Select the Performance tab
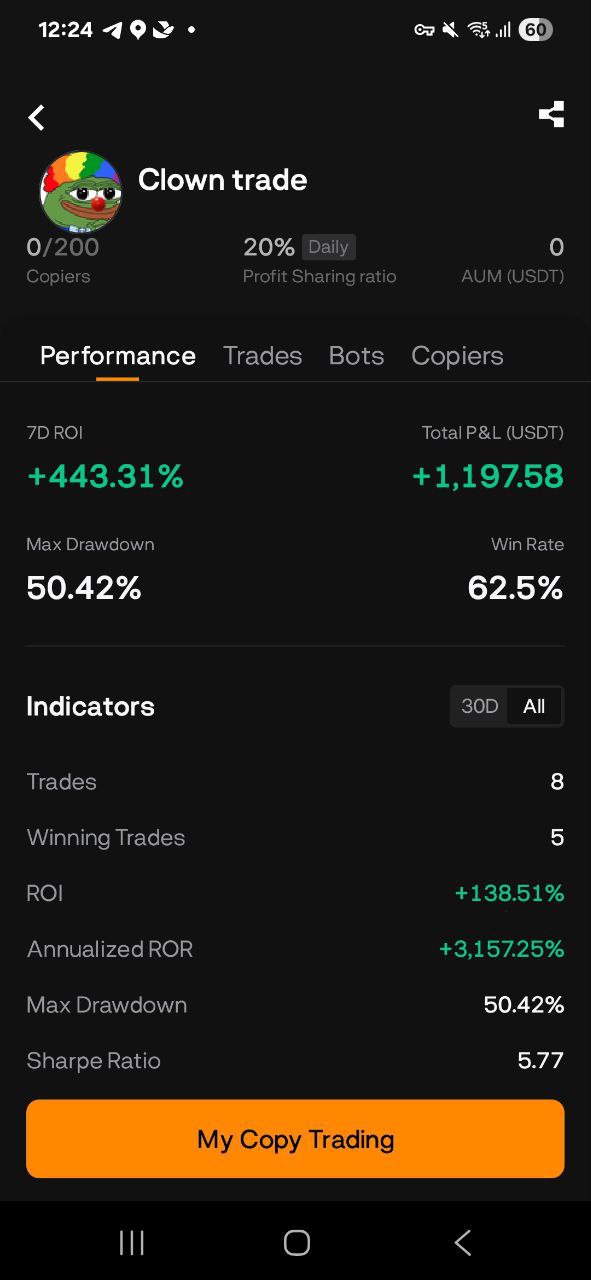This screenshot has width=591, height=1280. pos(118,356)
